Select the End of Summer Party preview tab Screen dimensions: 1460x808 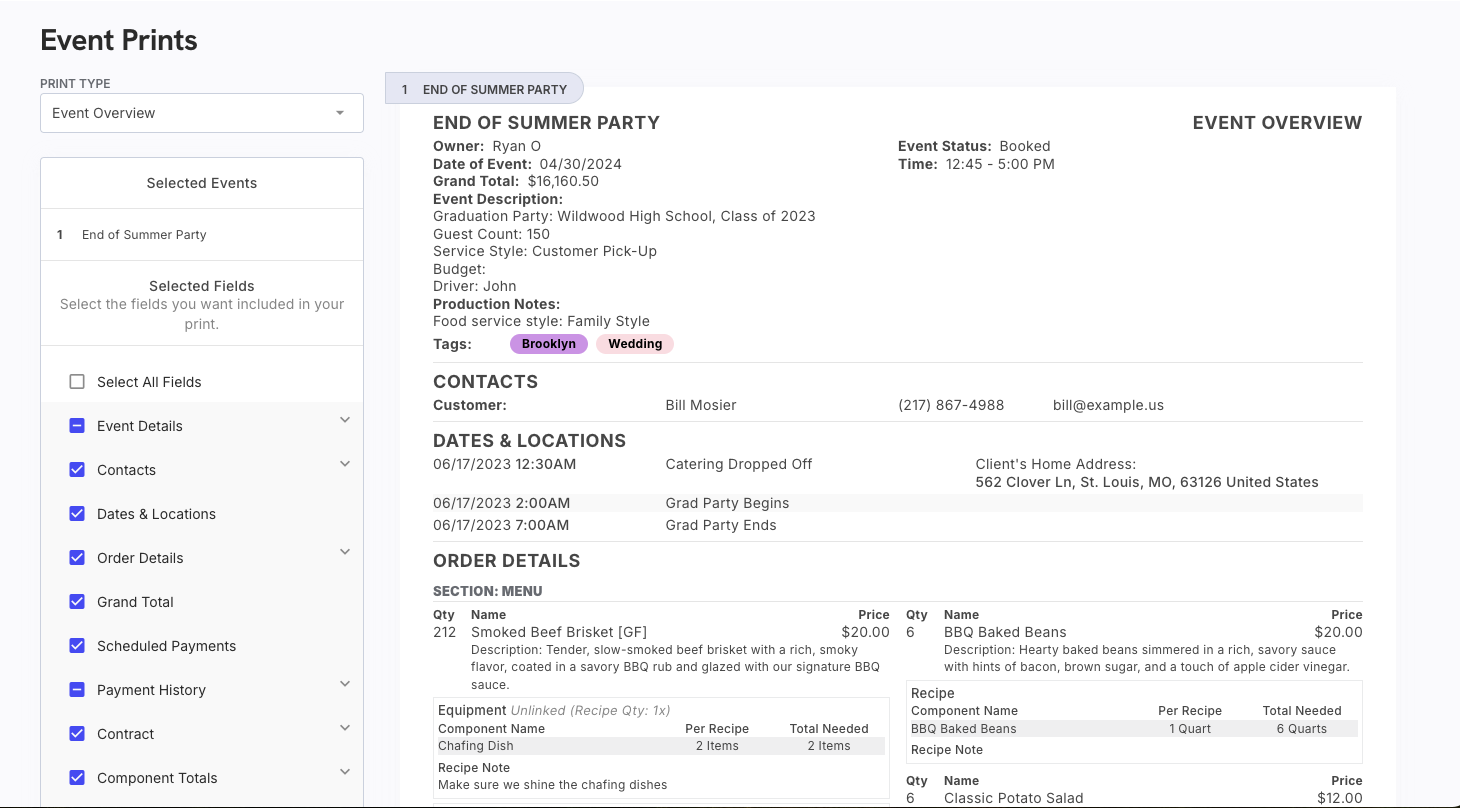tap(484, 89)
